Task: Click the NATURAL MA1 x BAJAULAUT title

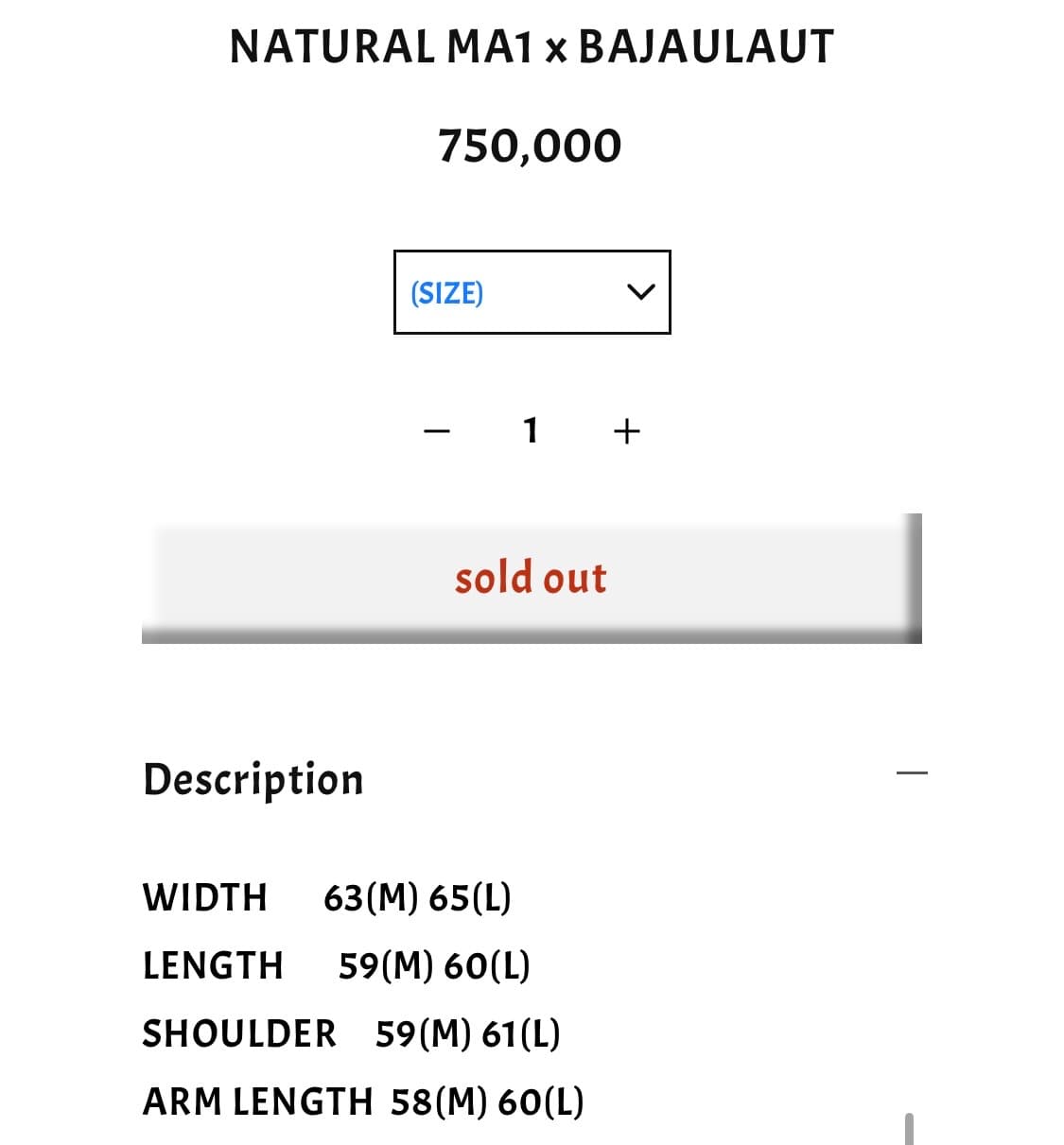Action: point(532,46)
